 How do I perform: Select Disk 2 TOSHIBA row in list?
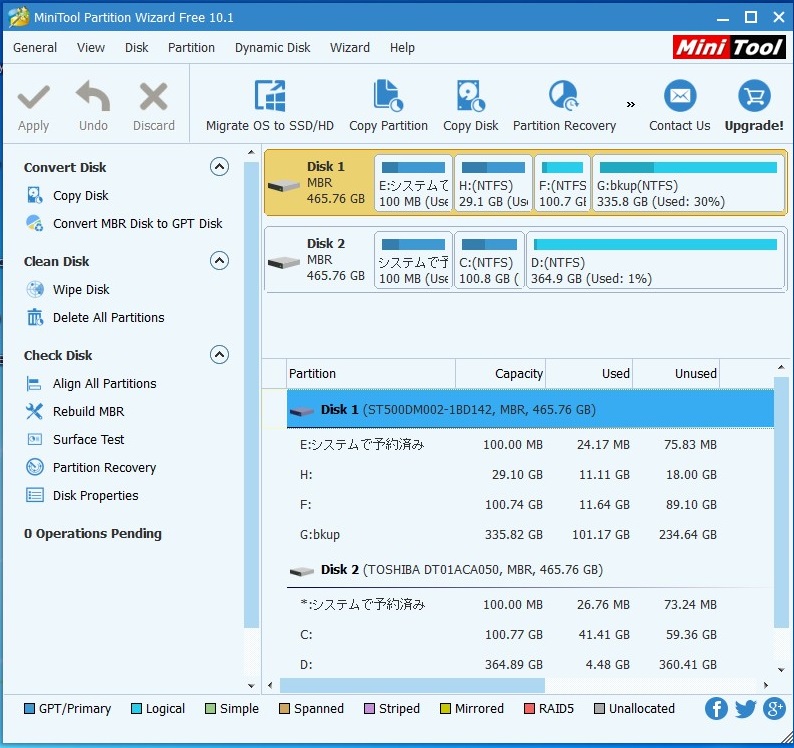(530, 570)
